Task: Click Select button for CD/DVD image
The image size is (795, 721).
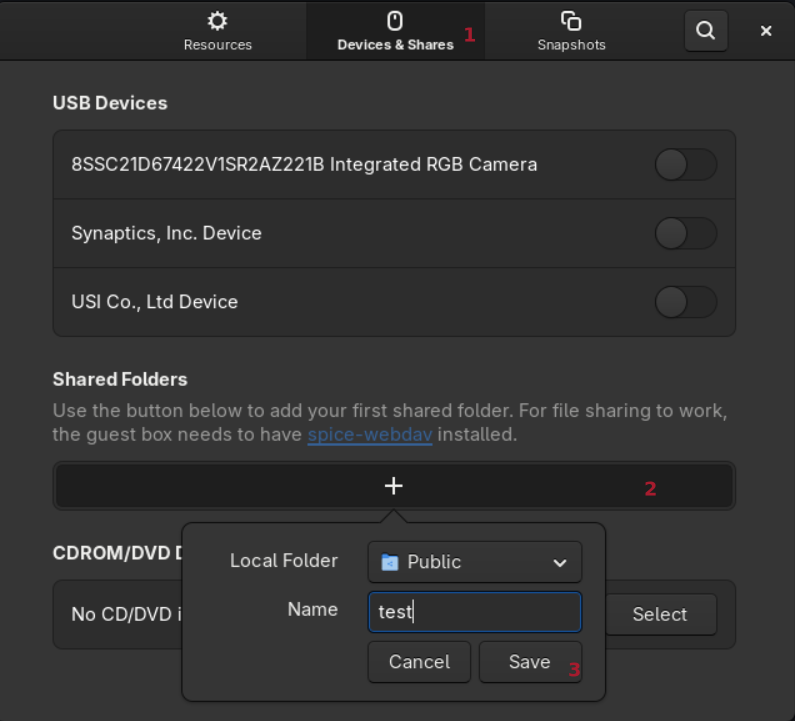Action: tap(659, 615)
